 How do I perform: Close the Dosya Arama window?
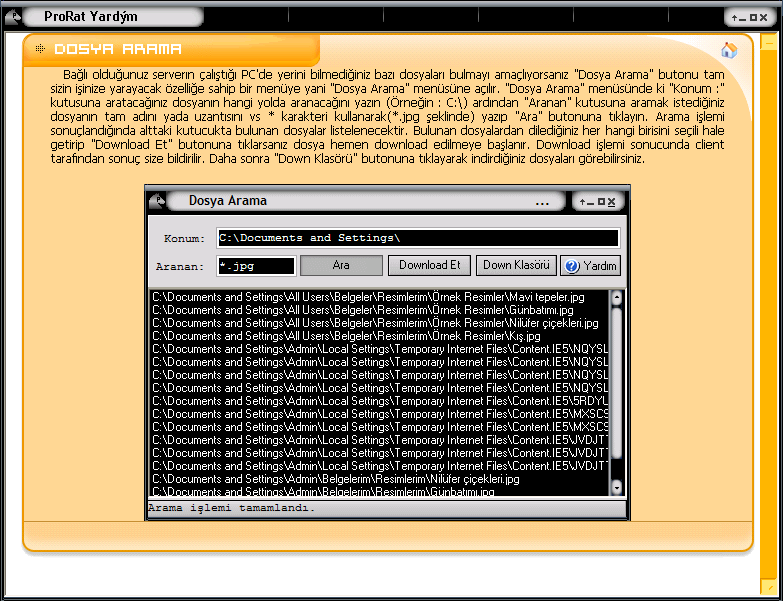pyautogui.click(x=611, y=202)
